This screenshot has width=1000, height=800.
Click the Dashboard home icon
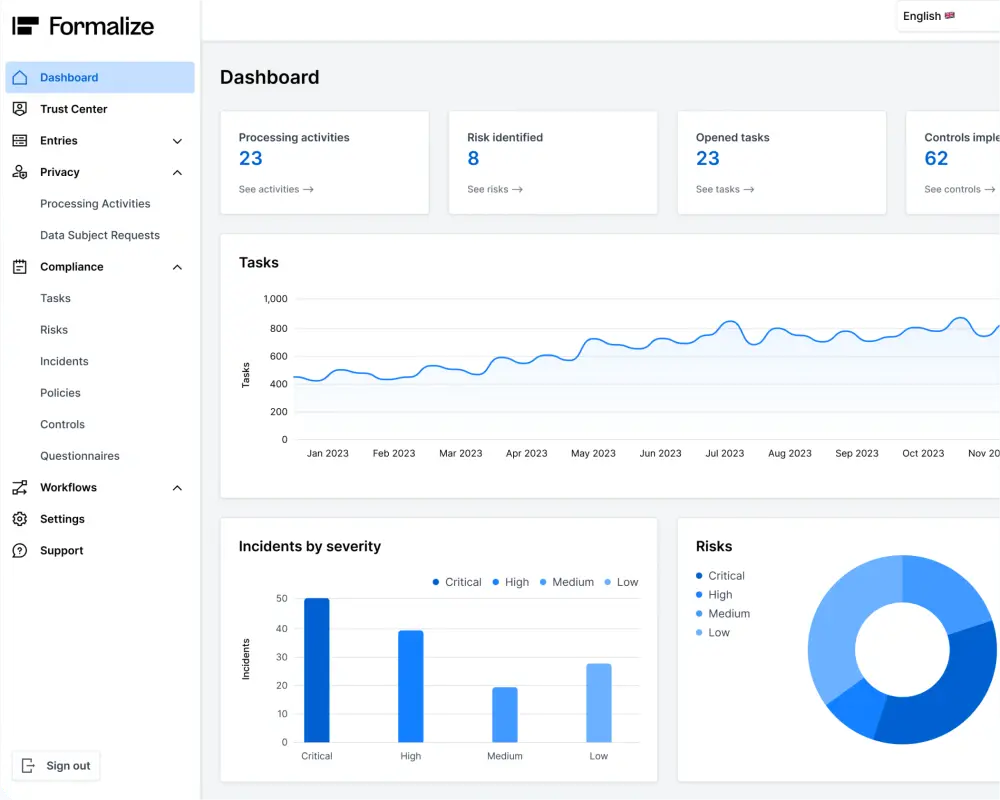(x=20, y=77)
